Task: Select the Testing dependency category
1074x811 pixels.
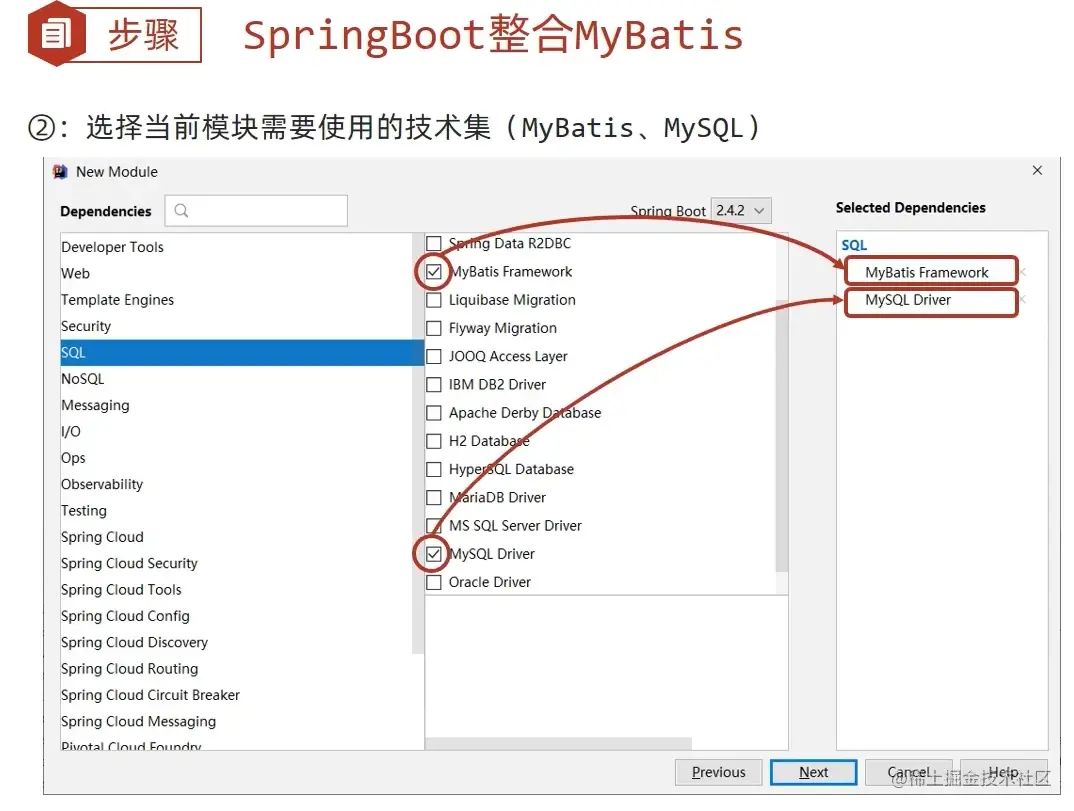Action: tap(83, 510)
